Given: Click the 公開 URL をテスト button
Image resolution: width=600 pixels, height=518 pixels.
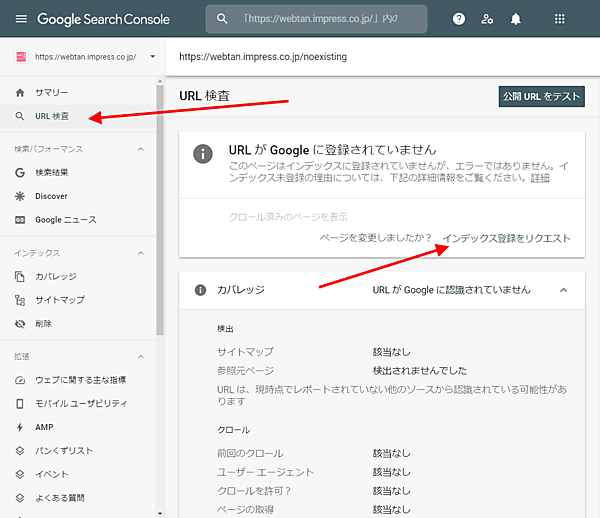Looking at the screenshot, I should pos(540,97).
